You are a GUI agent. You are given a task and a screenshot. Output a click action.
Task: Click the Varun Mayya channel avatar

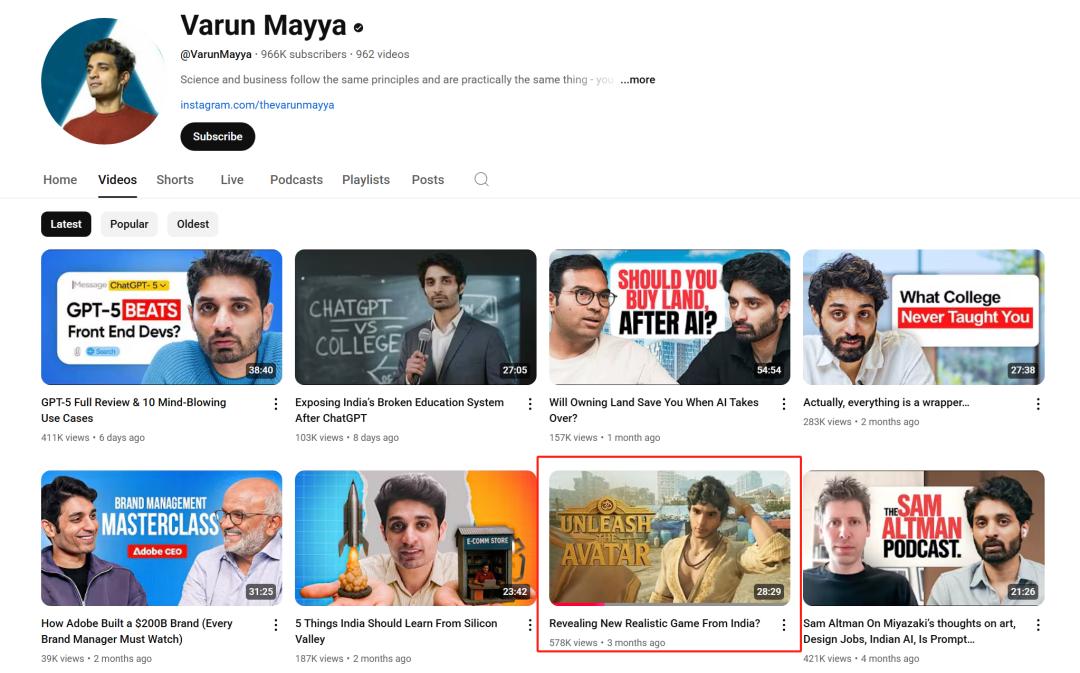click(x=103, y=81)
